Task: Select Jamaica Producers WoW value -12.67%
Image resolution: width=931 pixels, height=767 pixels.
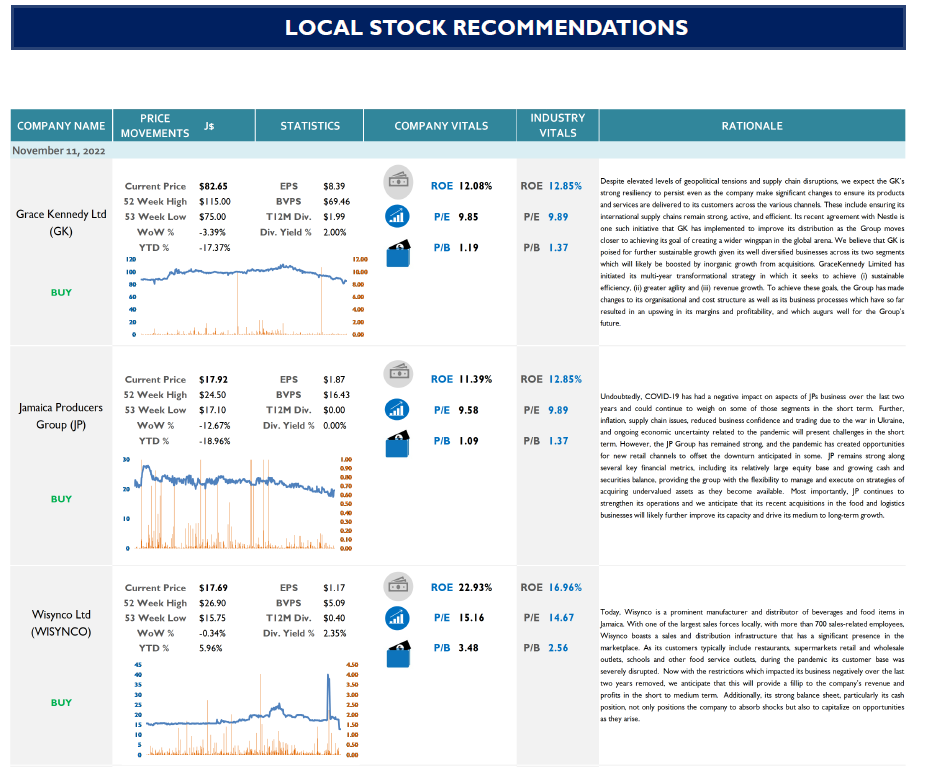Action: pos(214,426)
